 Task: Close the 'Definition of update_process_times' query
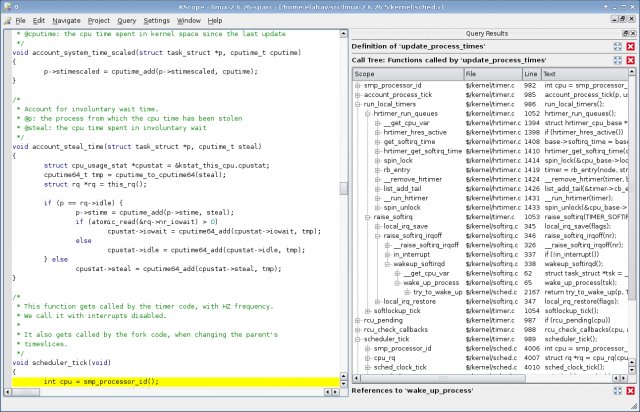tap(630, 46)
